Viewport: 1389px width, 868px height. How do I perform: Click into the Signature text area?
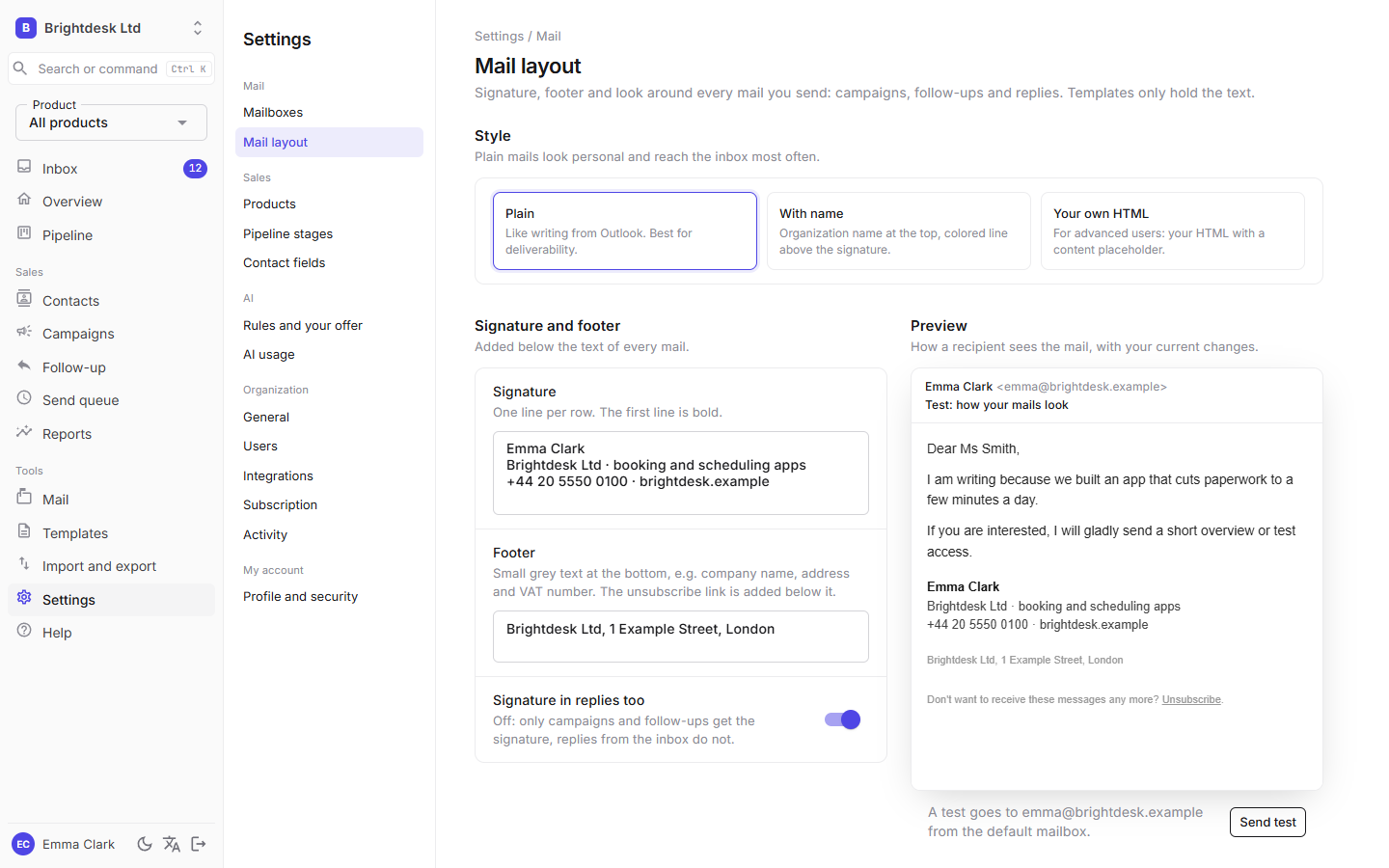(x=681, y=473)
